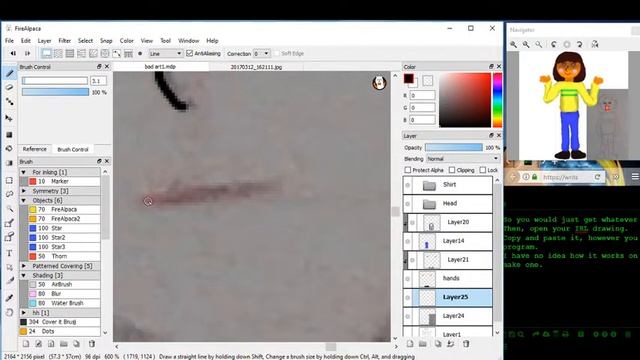Switch to the Reference tab
The height and width of the screenshot is (360, 640).
[x=35, y=149]
